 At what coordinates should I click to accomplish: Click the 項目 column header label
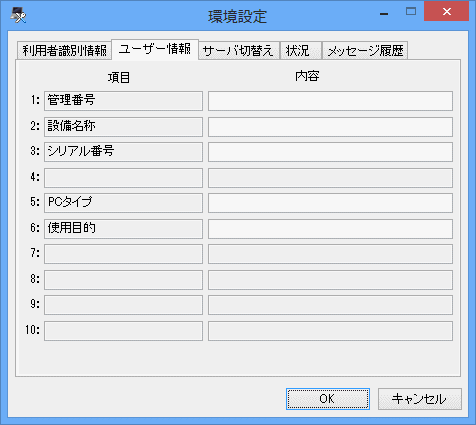tap(119, 78)
